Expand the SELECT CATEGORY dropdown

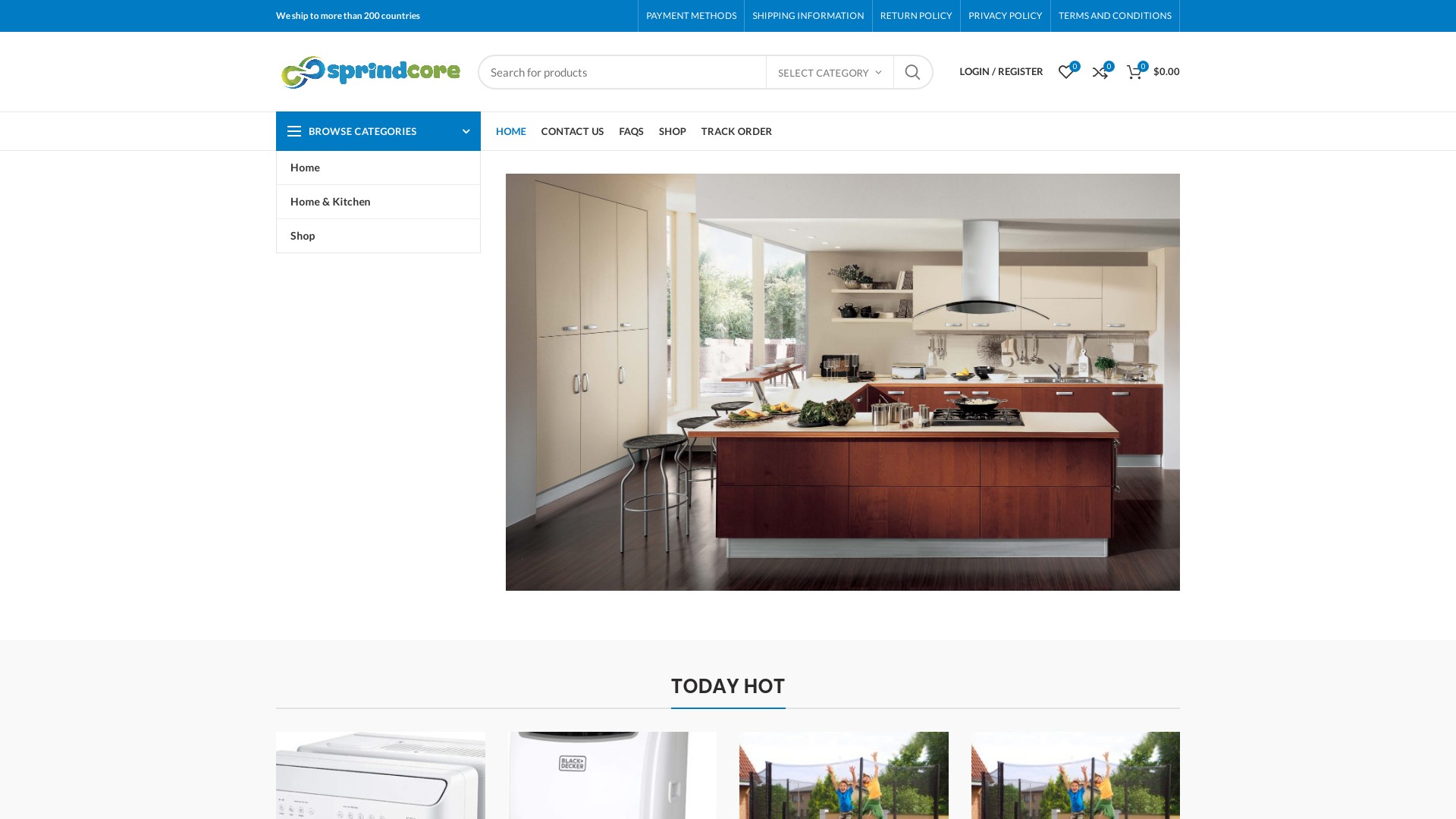pos(829,71)
